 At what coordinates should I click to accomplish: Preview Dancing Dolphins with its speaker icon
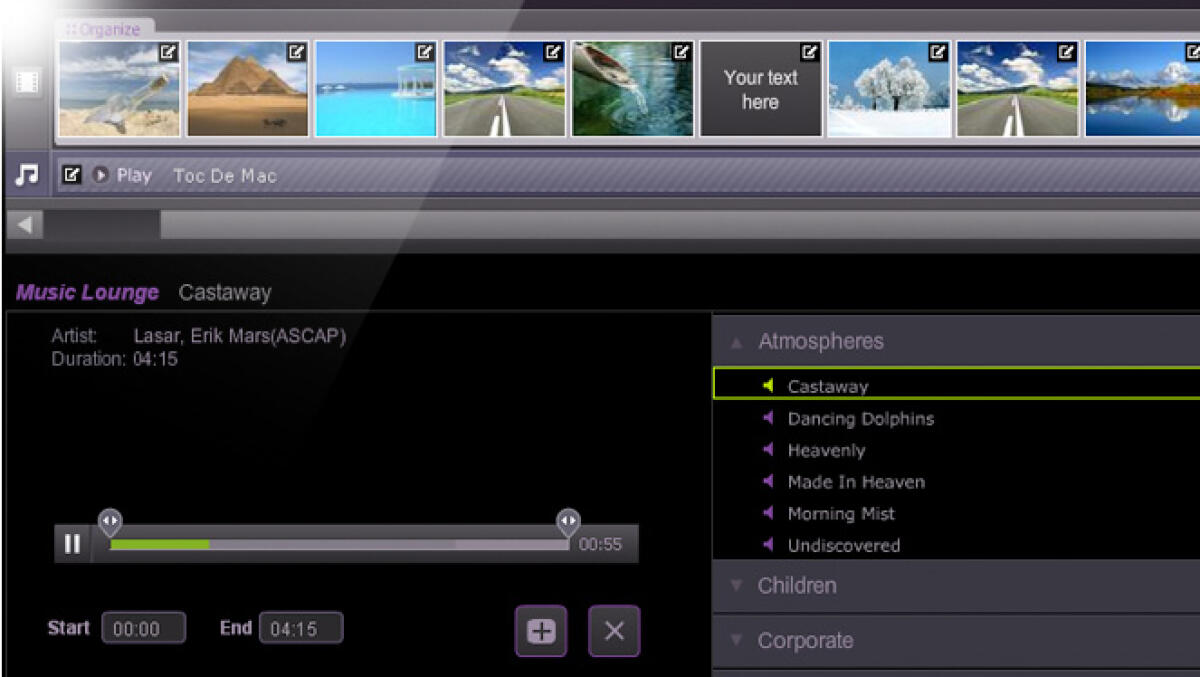pyautogui.click(x=768, y=418)
